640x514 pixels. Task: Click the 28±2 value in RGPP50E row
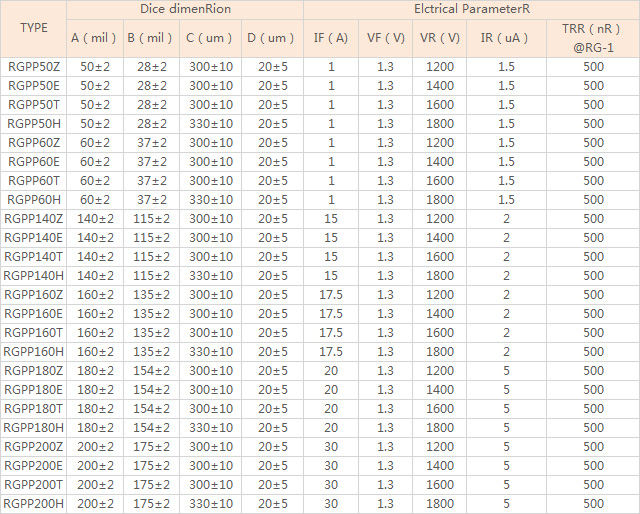pos(152,86)
